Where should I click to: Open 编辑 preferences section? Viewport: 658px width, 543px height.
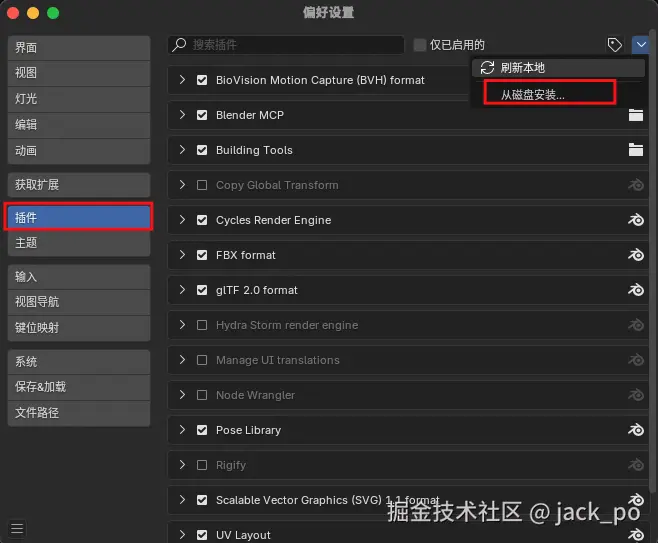tap(79, 125)
